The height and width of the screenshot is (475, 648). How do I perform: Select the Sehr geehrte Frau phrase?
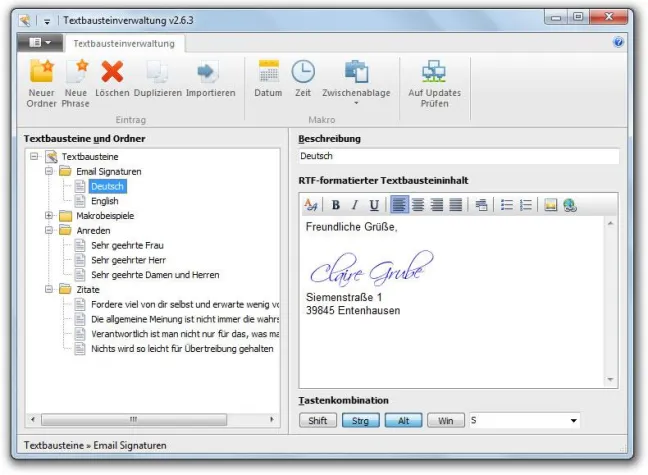[127, 246]
